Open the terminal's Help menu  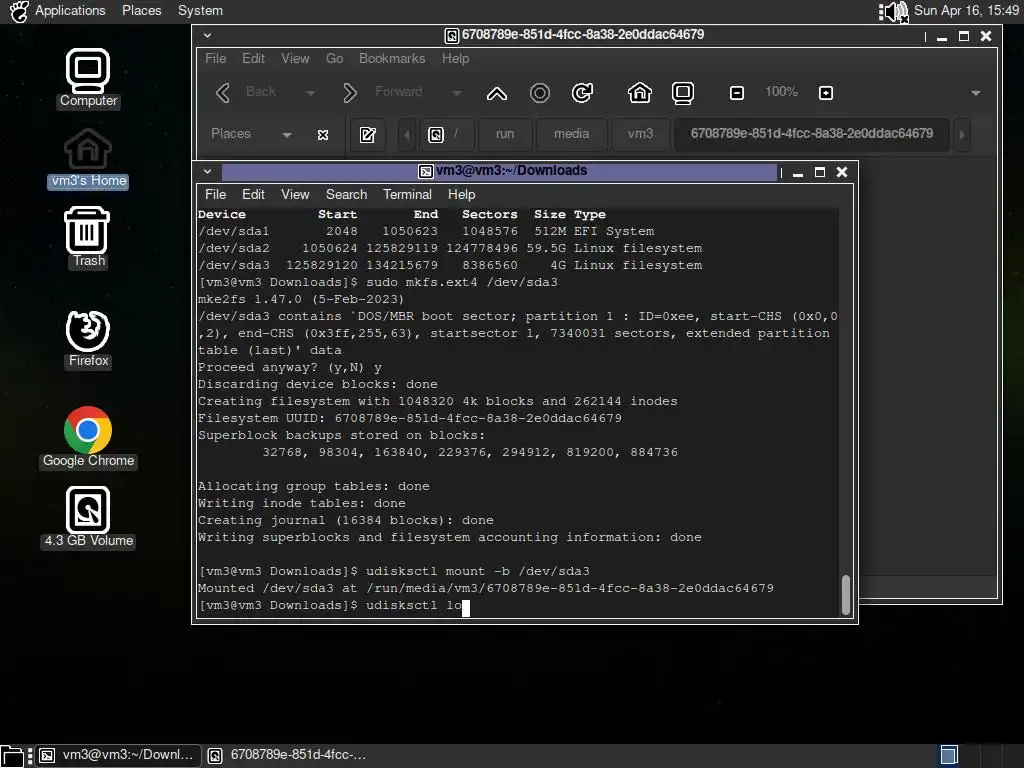click(x=462, y=195)
